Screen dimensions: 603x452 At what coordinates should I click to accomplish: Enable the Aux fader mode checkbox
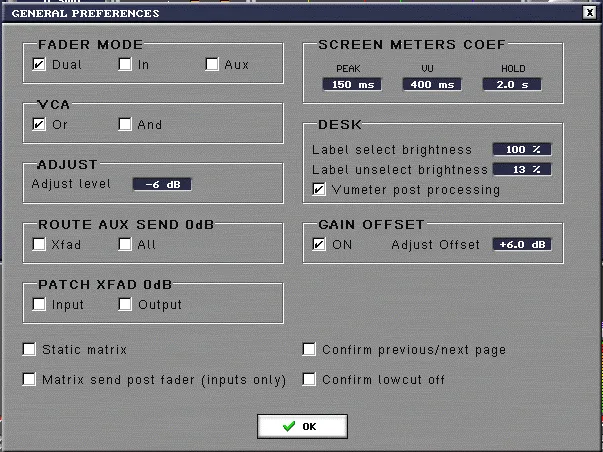[212, 64]
